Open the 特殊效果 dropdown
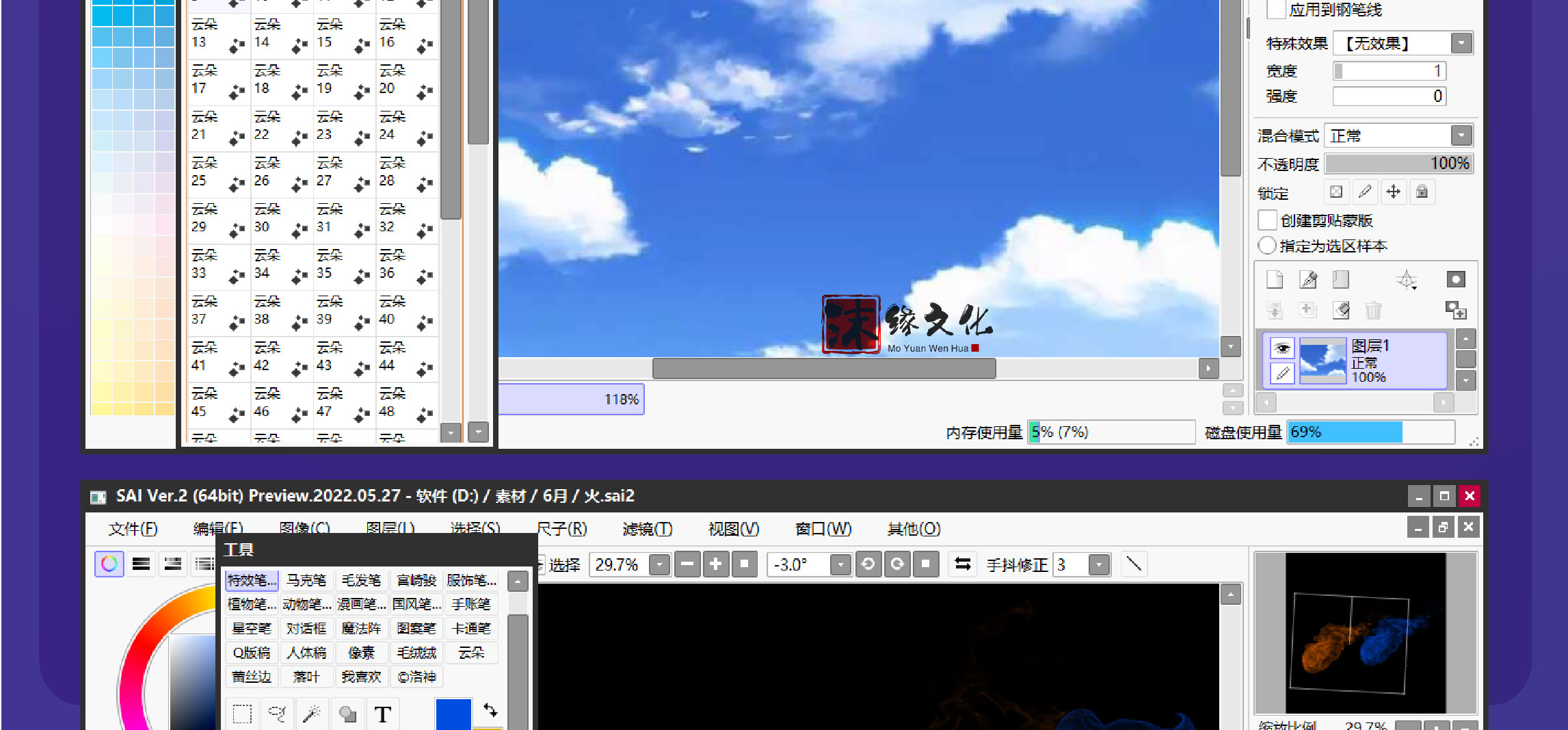 coord(1461,43)
